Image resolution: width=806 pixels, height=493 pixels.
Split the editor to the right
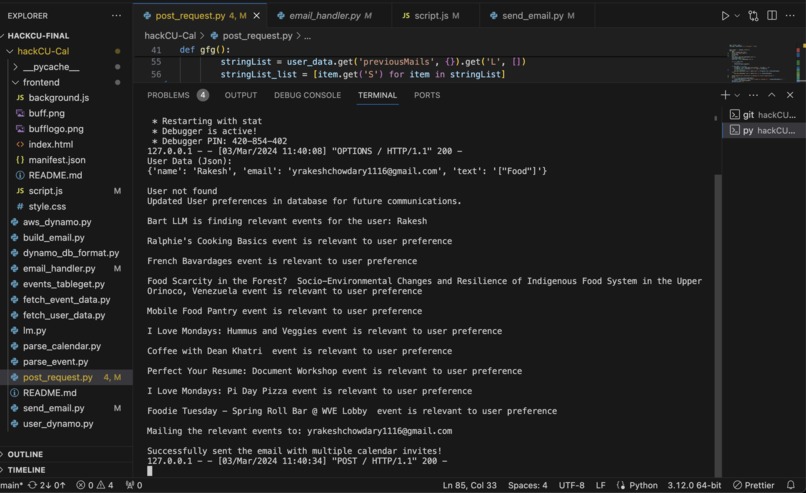772,15
